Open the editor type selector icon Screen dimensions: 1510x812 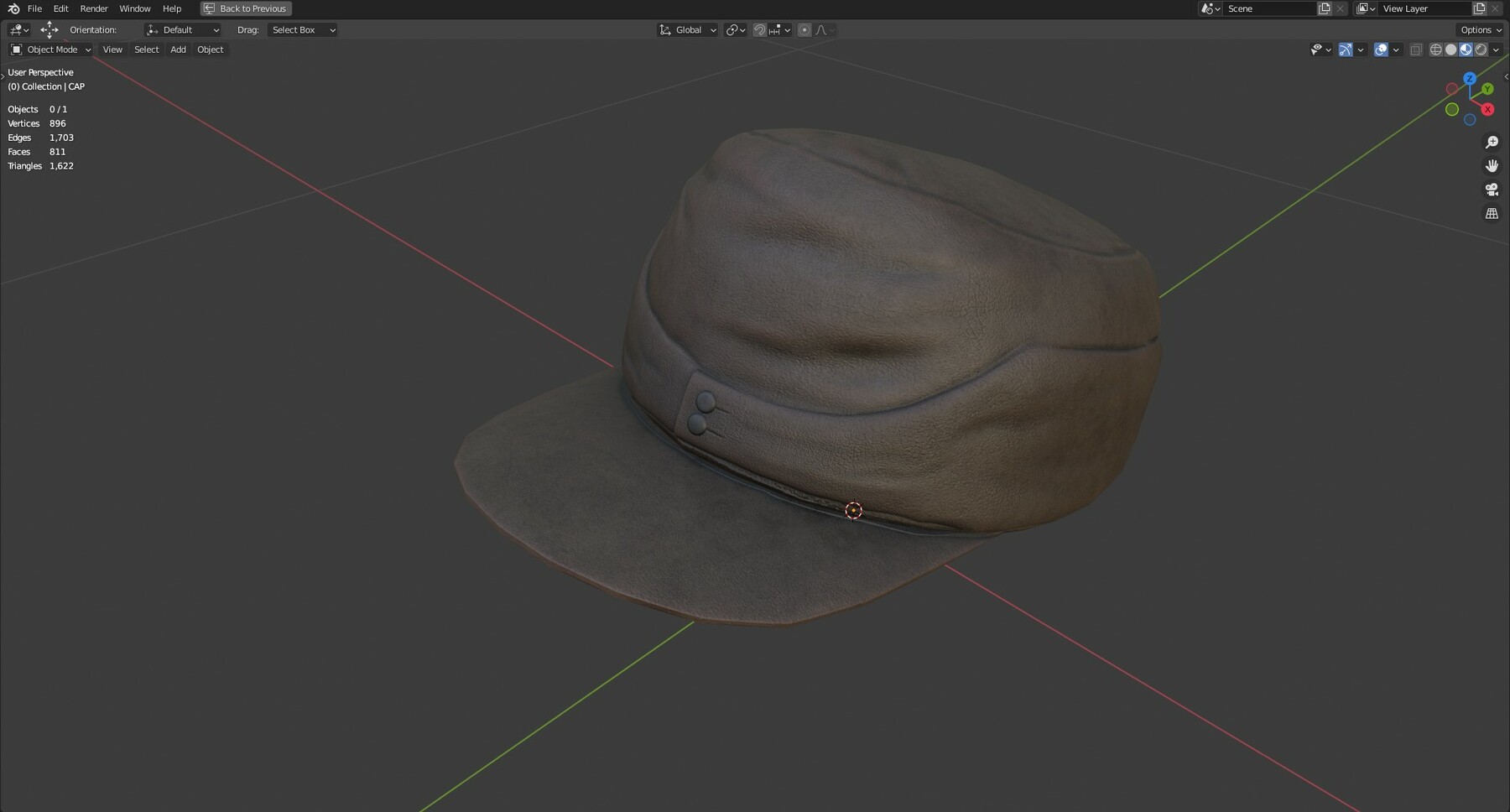(15, 29)
